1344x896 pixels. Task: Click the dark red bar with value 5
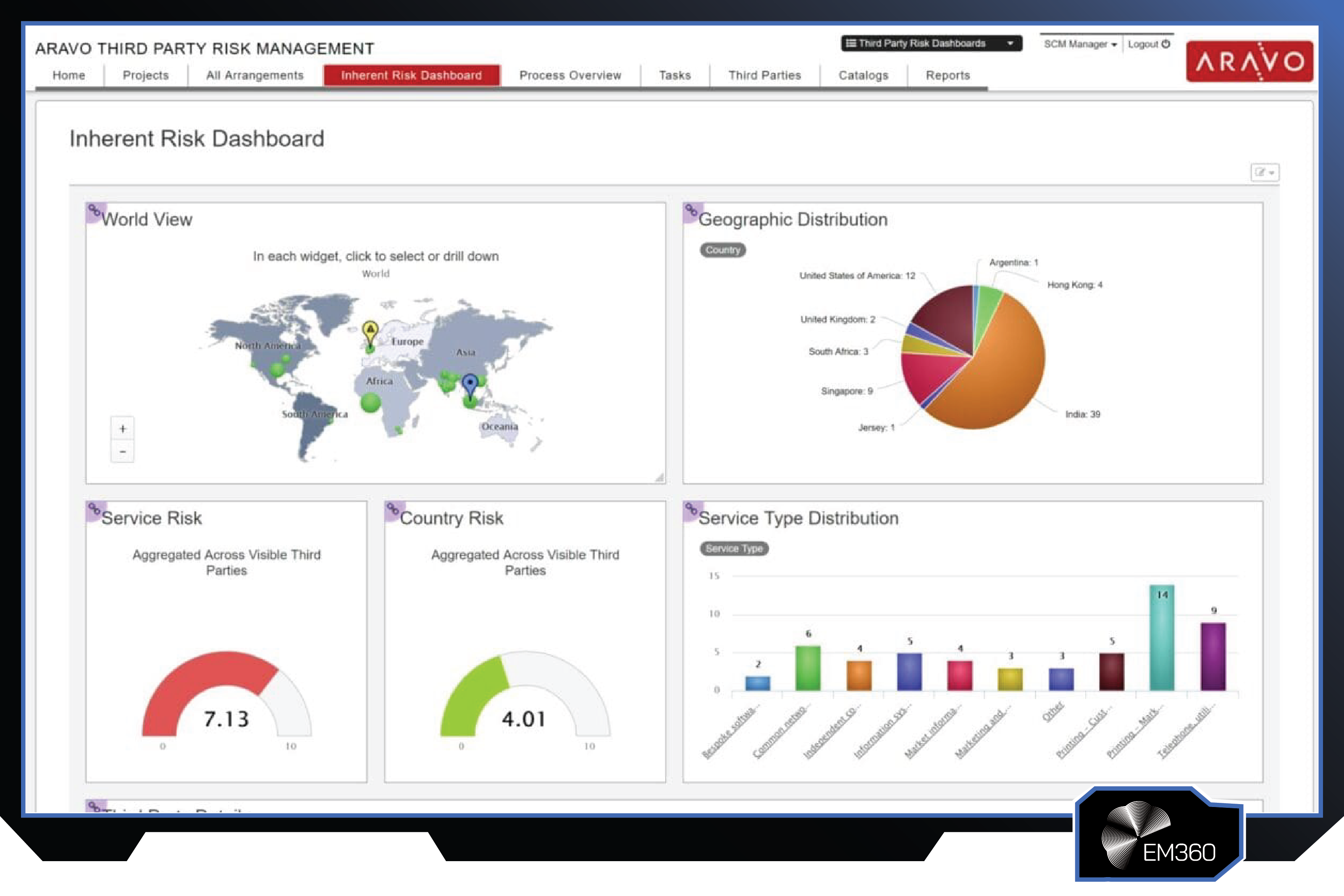tap(1111, 672)
